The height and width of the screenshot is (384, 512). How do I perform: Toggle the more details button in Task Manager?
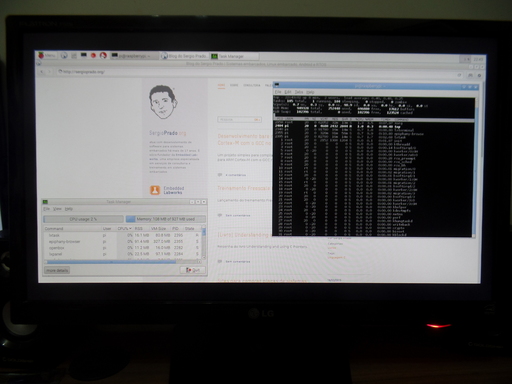tap(57, 270)
